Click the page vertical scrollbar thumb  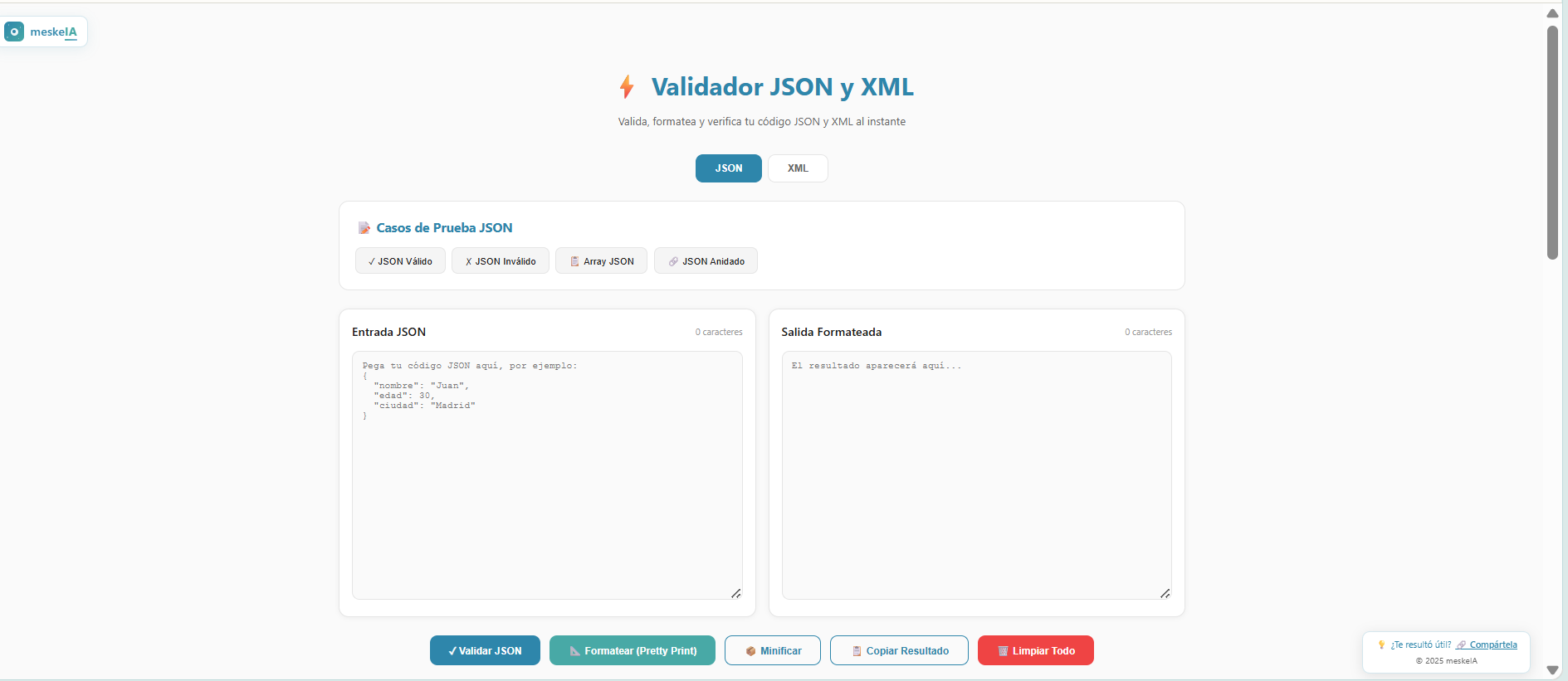coord(1552,142)
